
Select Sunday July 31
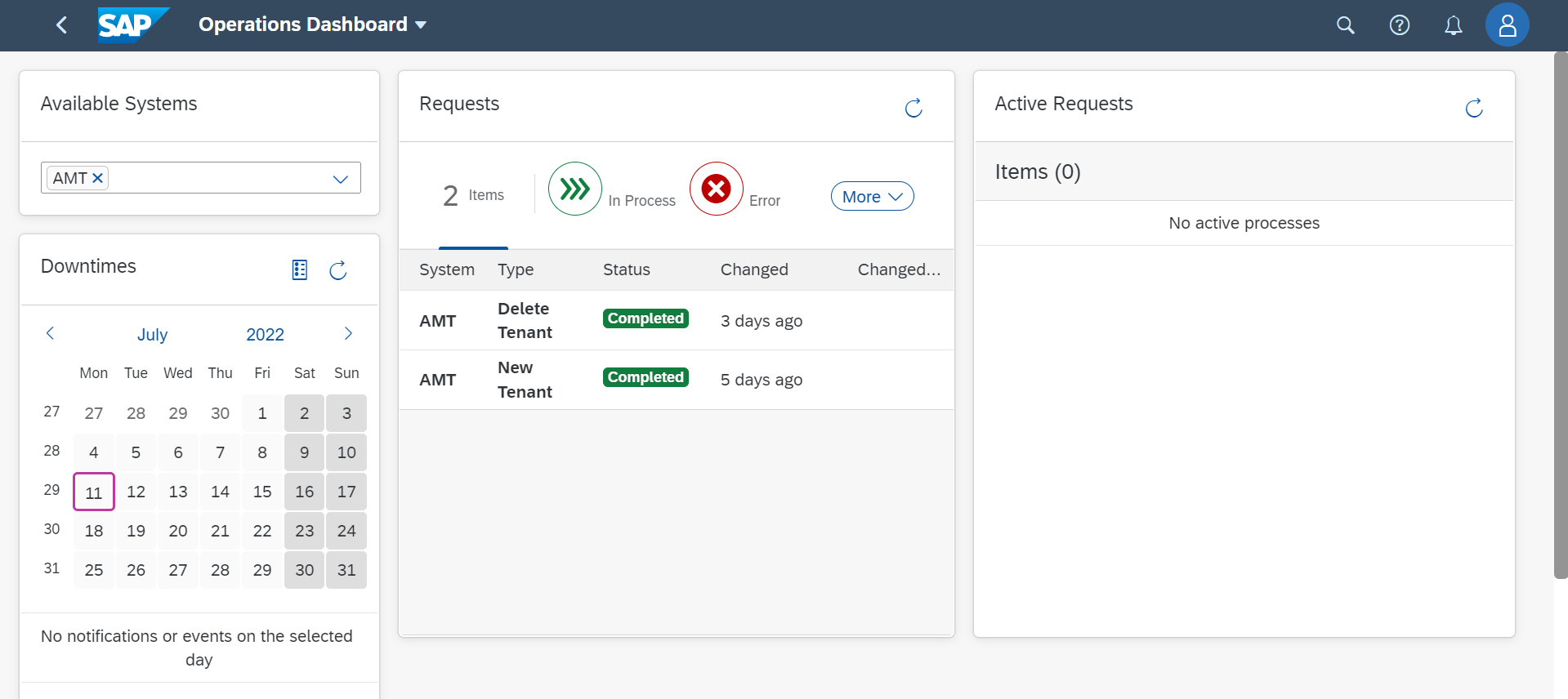tap(346, 570)
